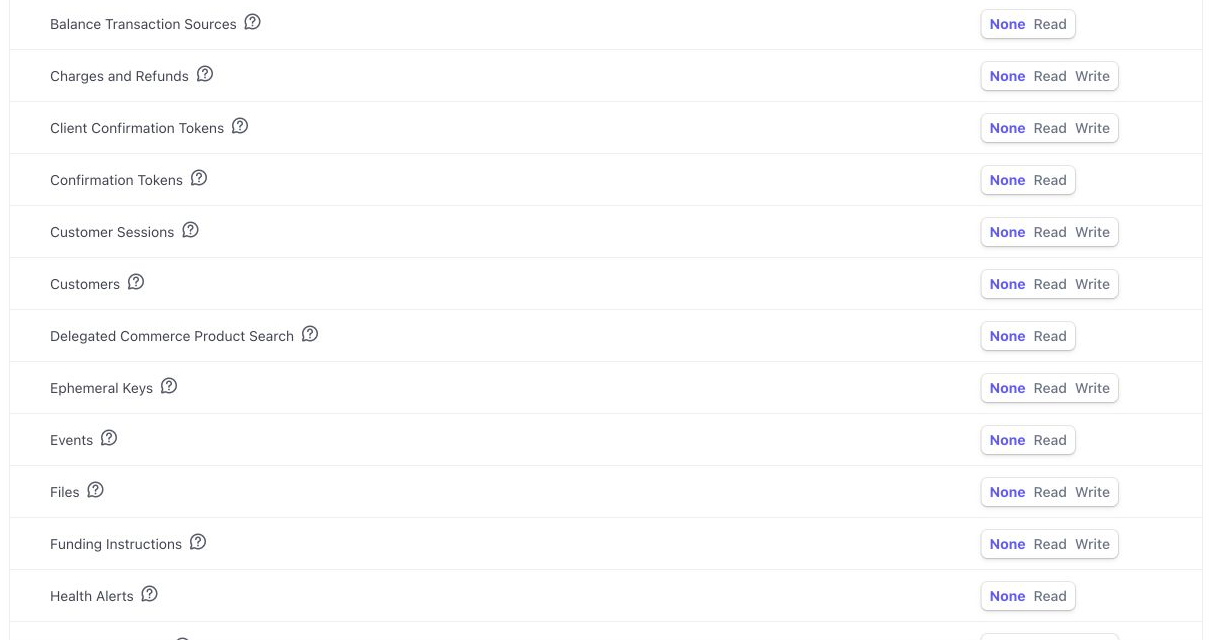Set Customer Sessions permission to Read
Screen dimensions: 1215x640
pyautogui.click(x=1050, y=232)
